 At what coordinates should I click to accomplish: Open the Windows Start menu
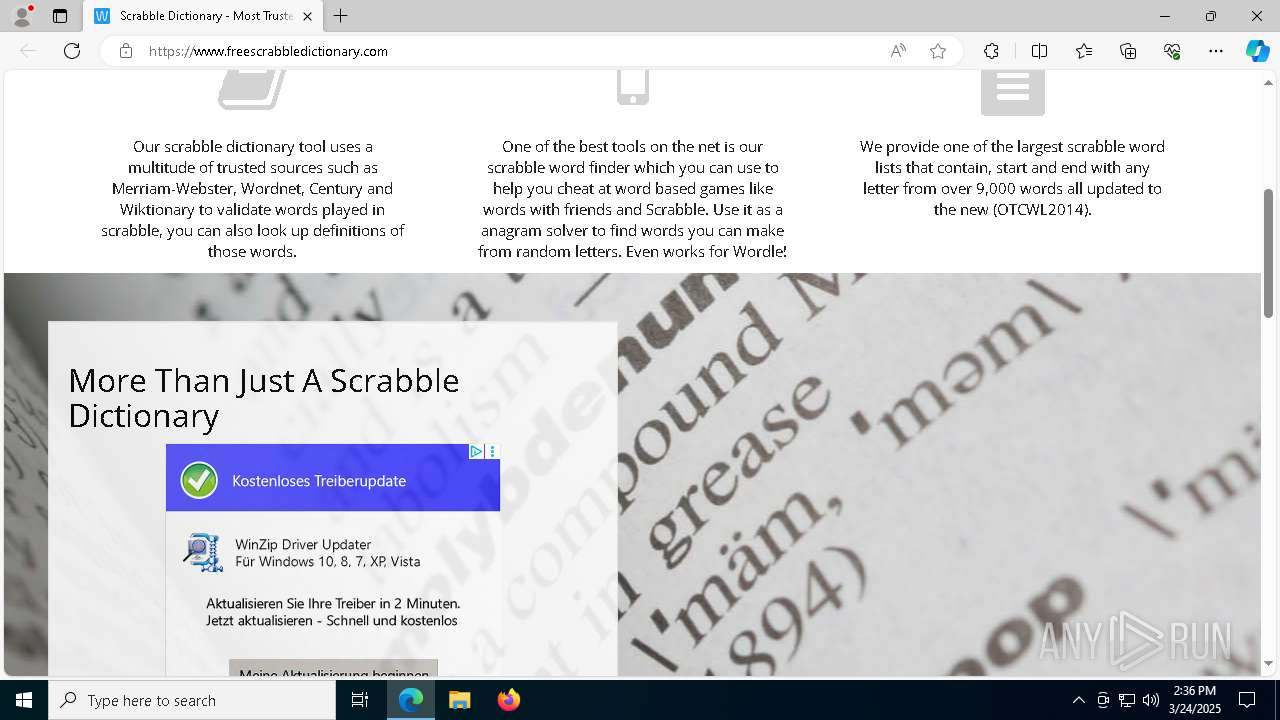pyautogui.click(x=24, y=700)
